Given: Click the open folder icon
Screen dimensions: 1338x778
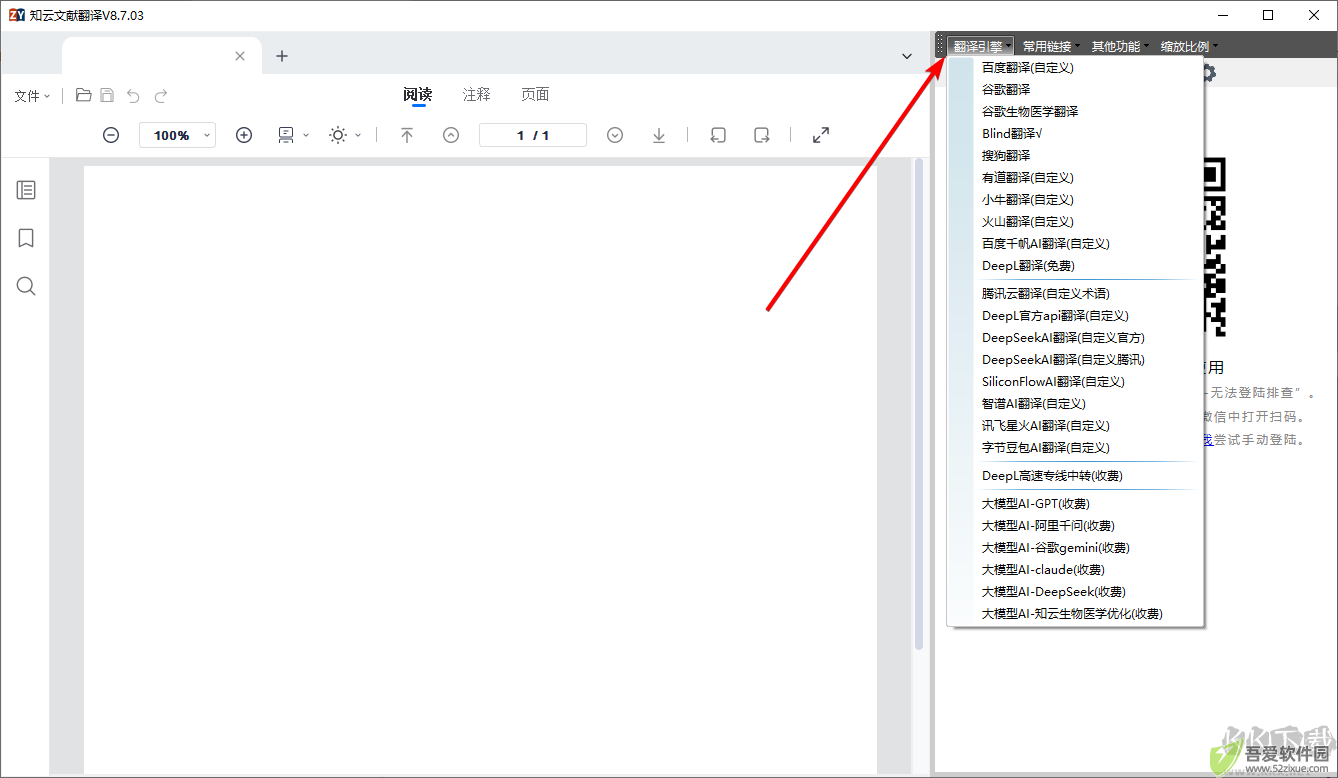Looking at the screenshot, I should click(x=84, y=95).
